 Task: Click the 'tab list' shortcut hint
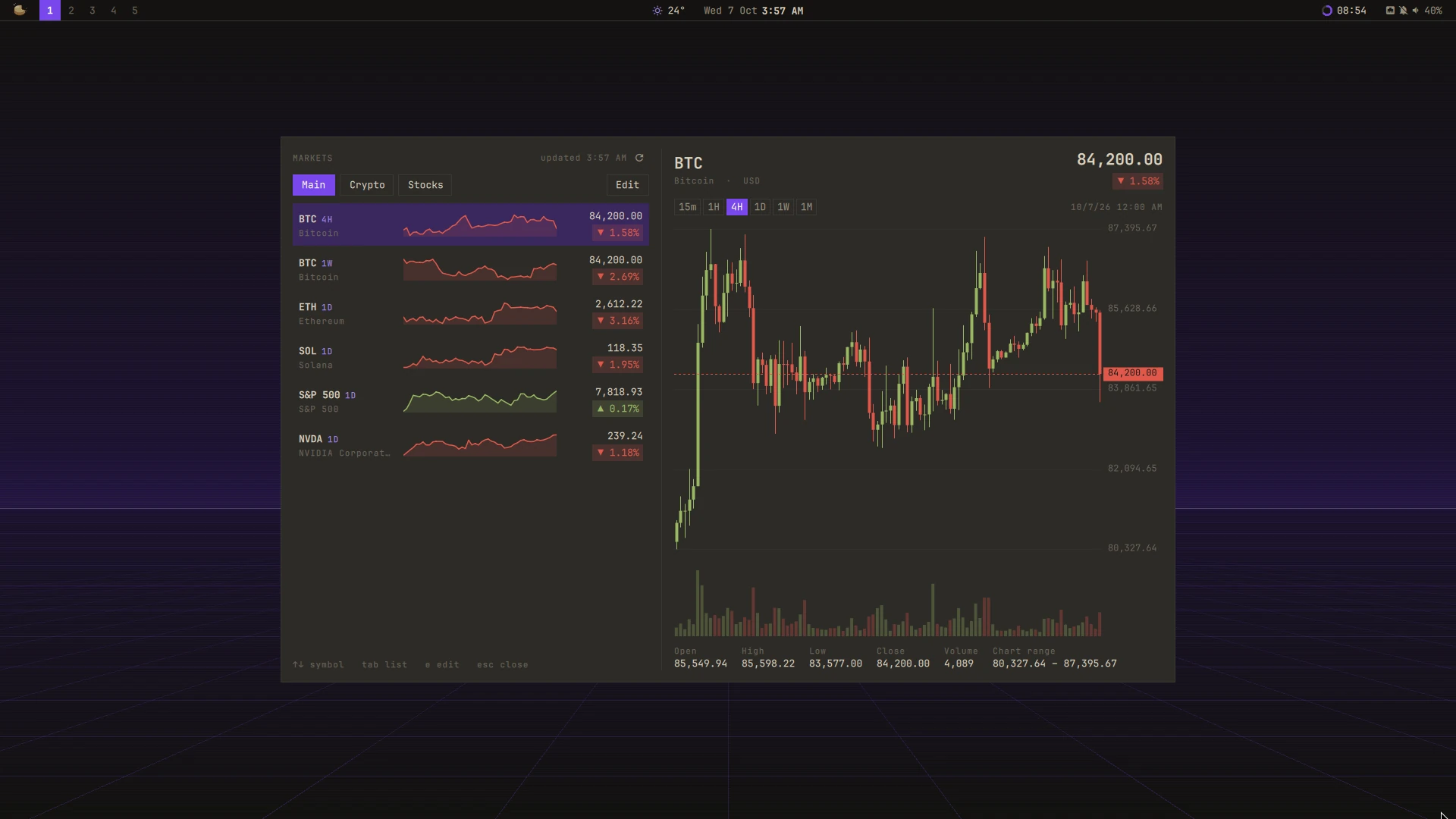click(x=384, y=665)
